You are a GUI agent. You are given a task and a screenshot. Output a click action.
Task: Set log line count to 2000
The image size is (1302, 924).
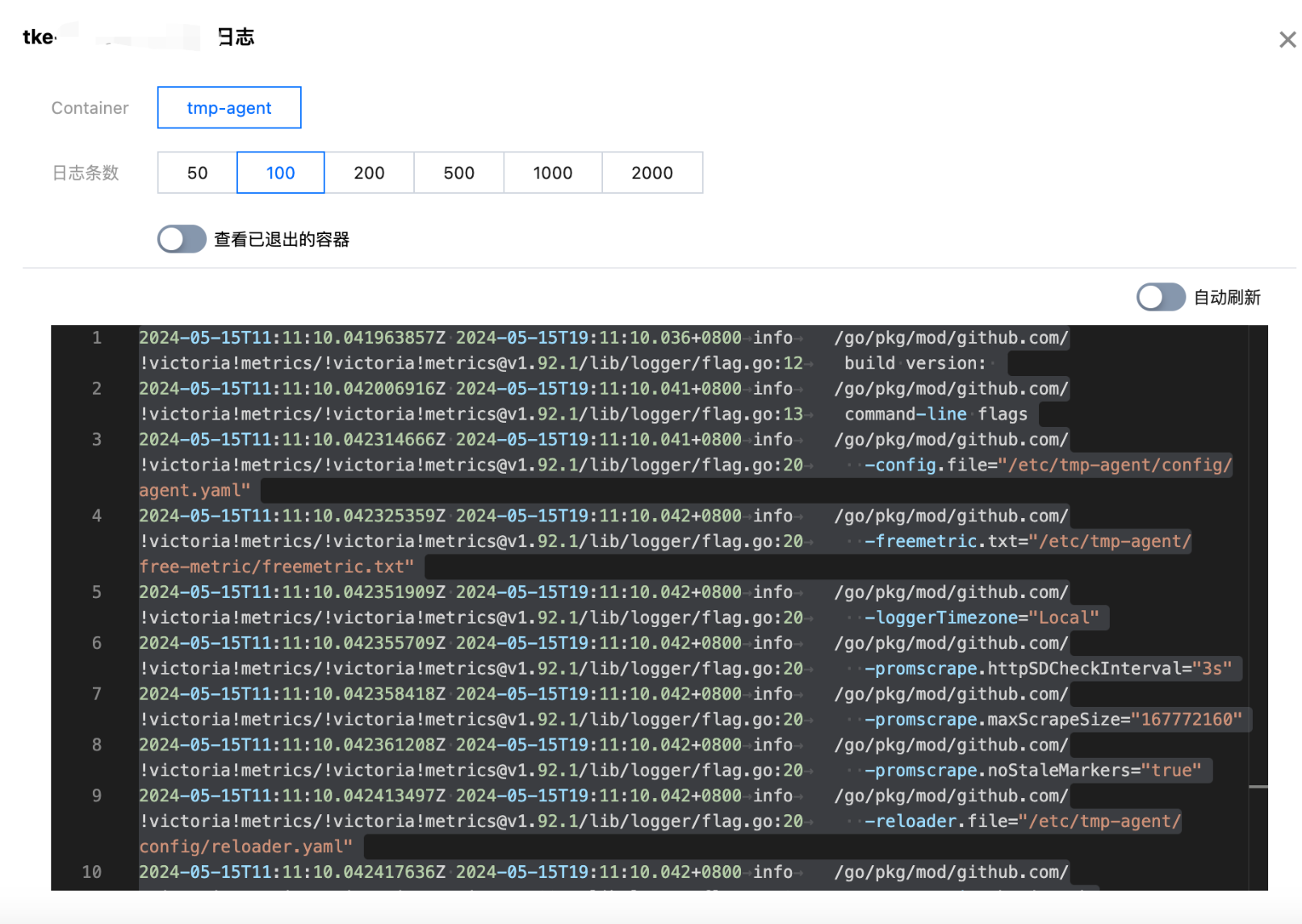click(x=652, y=173)
